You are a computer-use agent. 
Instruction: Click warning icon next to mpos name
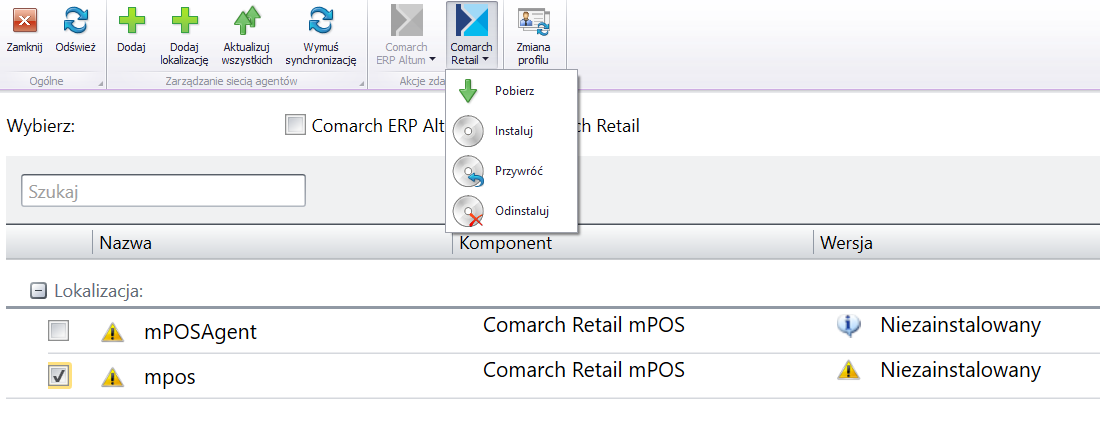point(112,377)
